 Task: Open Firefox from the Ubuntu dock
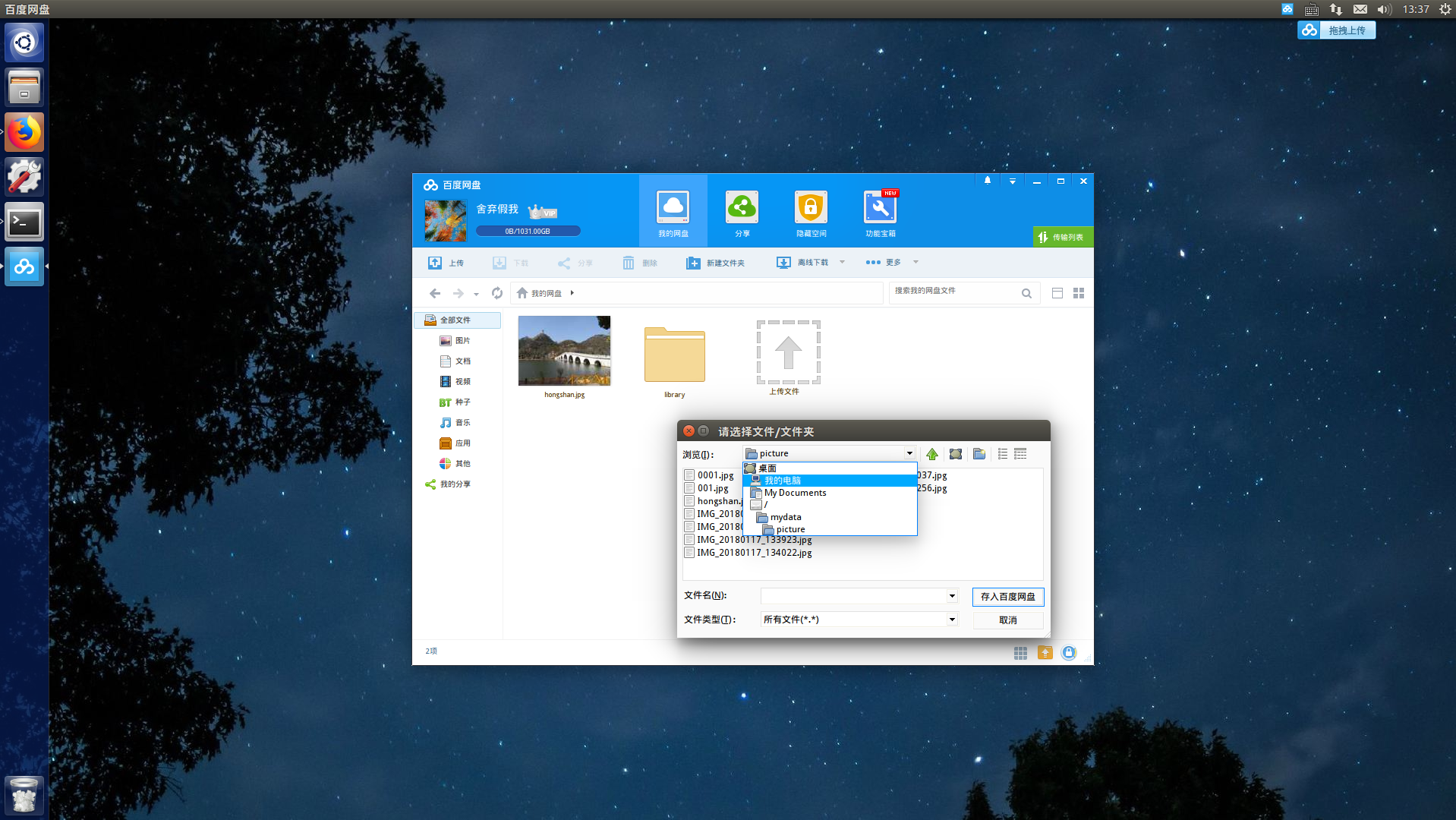click(24, 132)
